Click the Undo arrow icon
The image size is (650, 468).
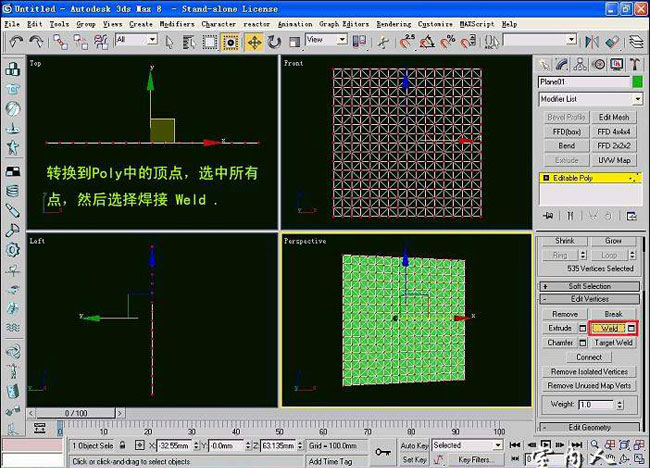[x=17, y=42]
